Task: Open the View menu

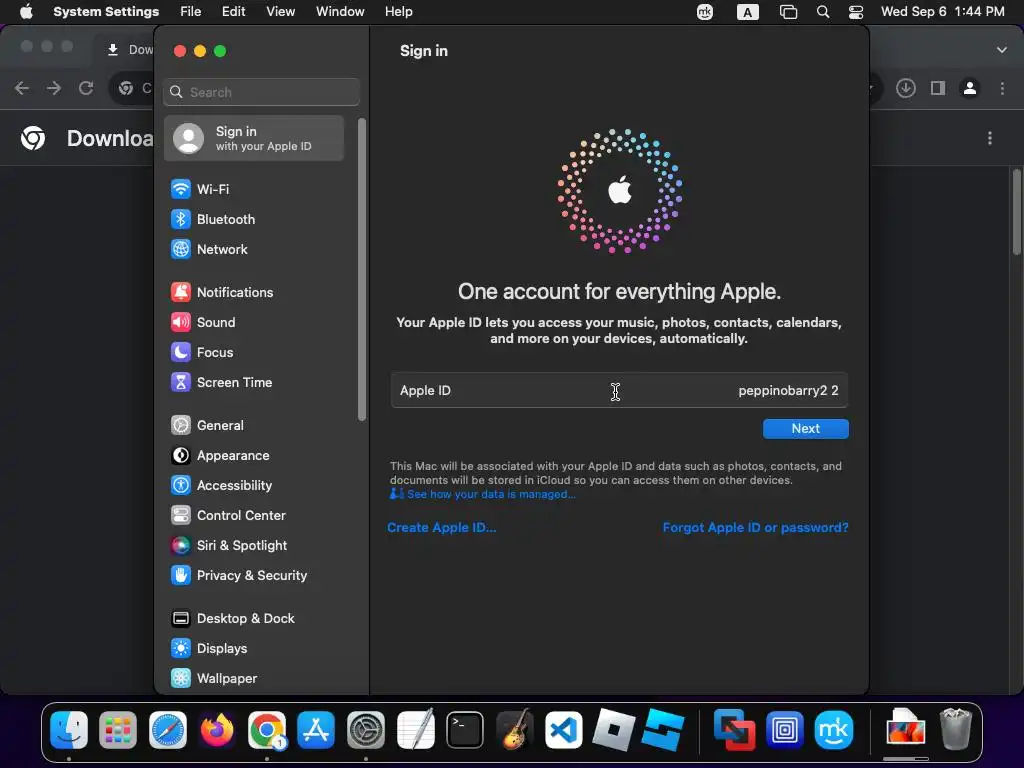Action: 281,12
